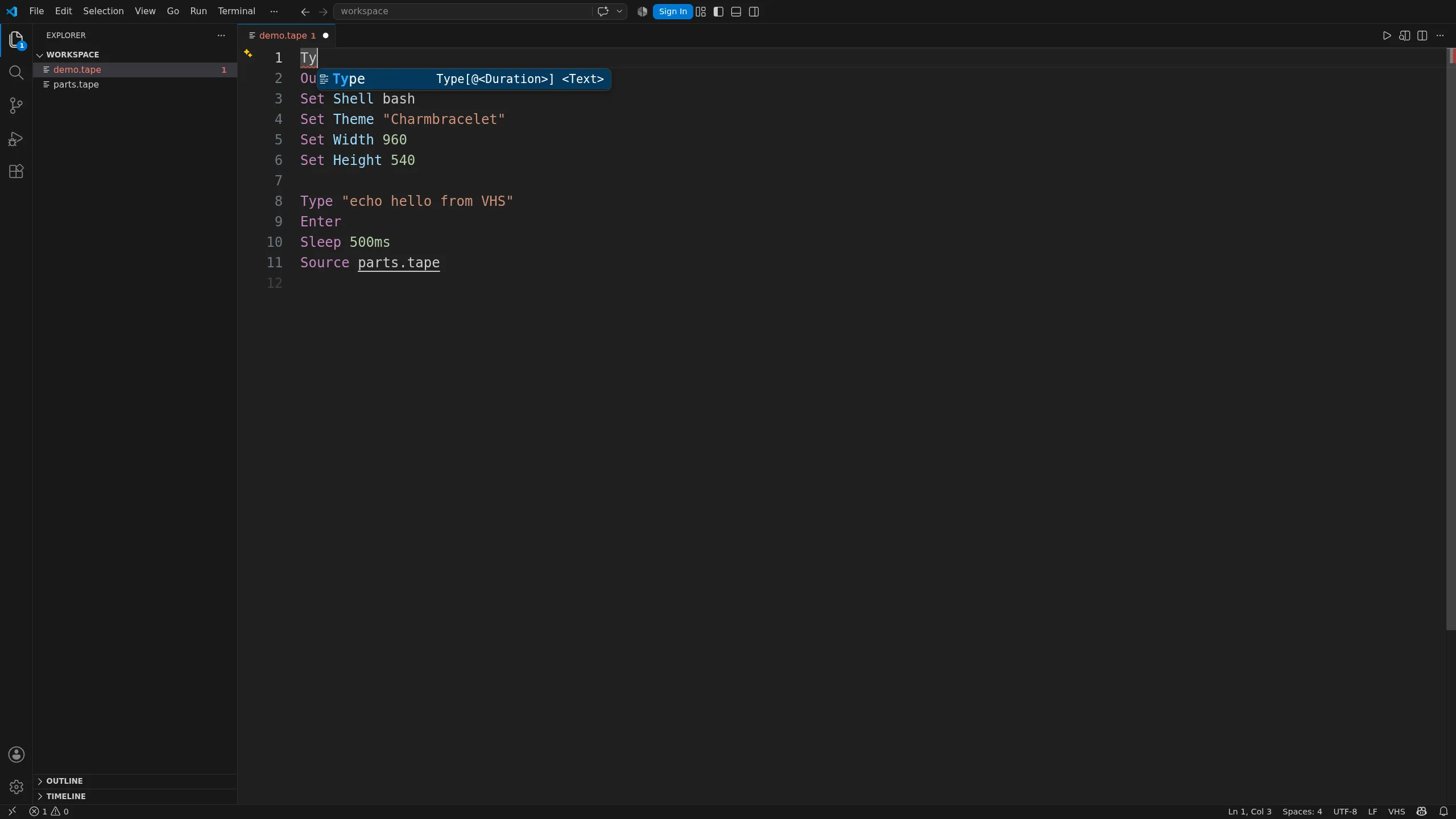Open the Terminal menu
Screen dimensions: 1456x819
tap(237, 11)
